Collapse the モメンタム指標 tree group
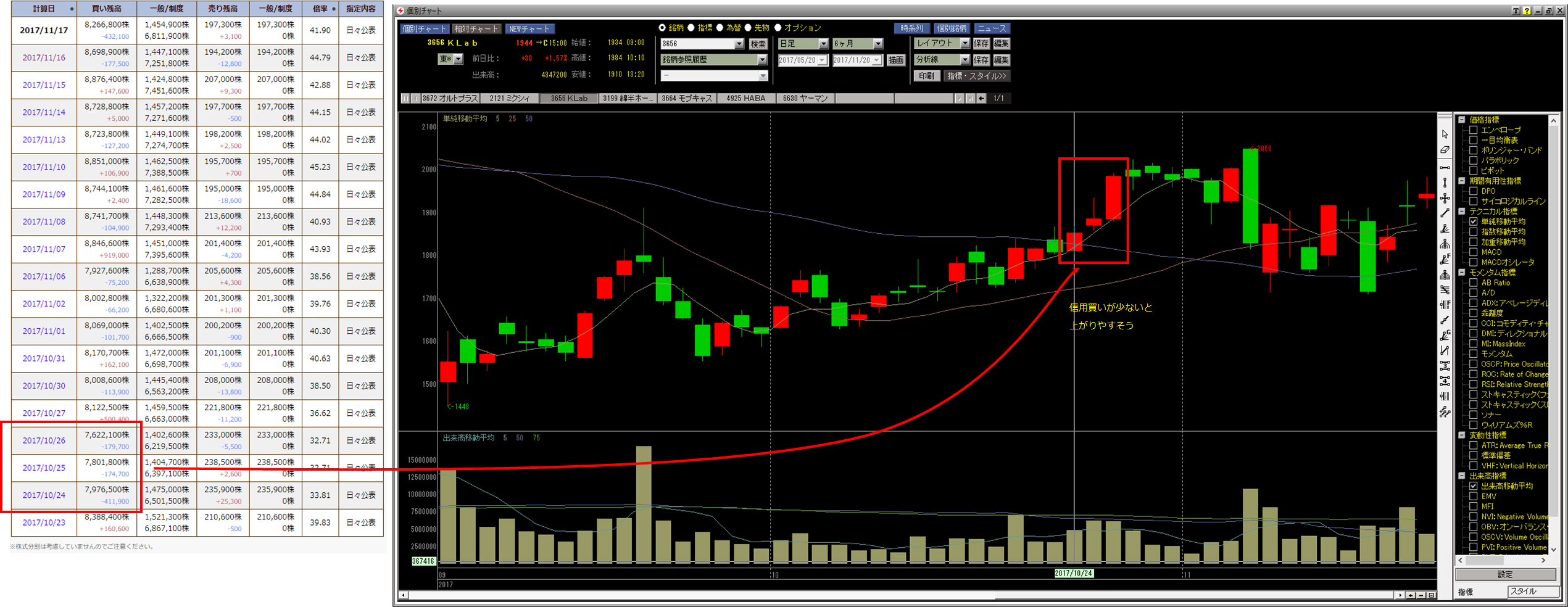Viewport: 1568px width, 607px height. (1462, 272)
